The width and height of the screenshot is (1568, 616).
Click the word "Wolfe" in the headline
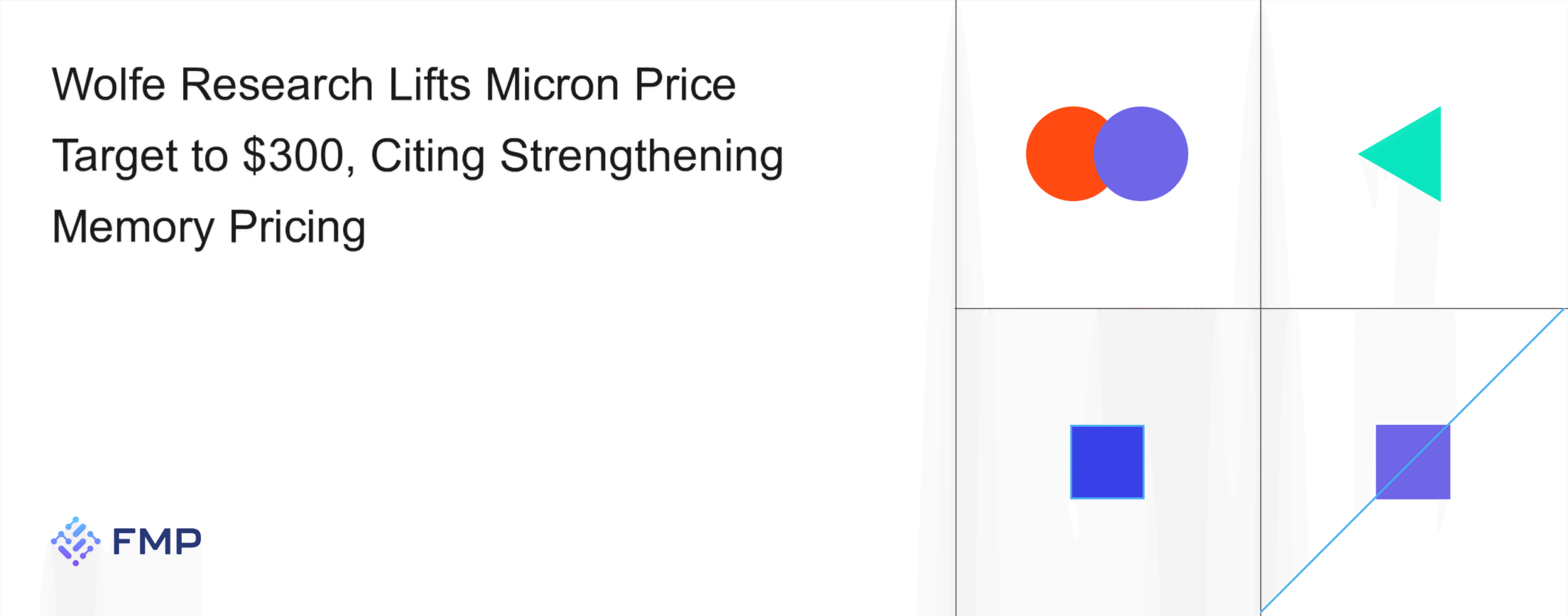(x=108, y=84)
